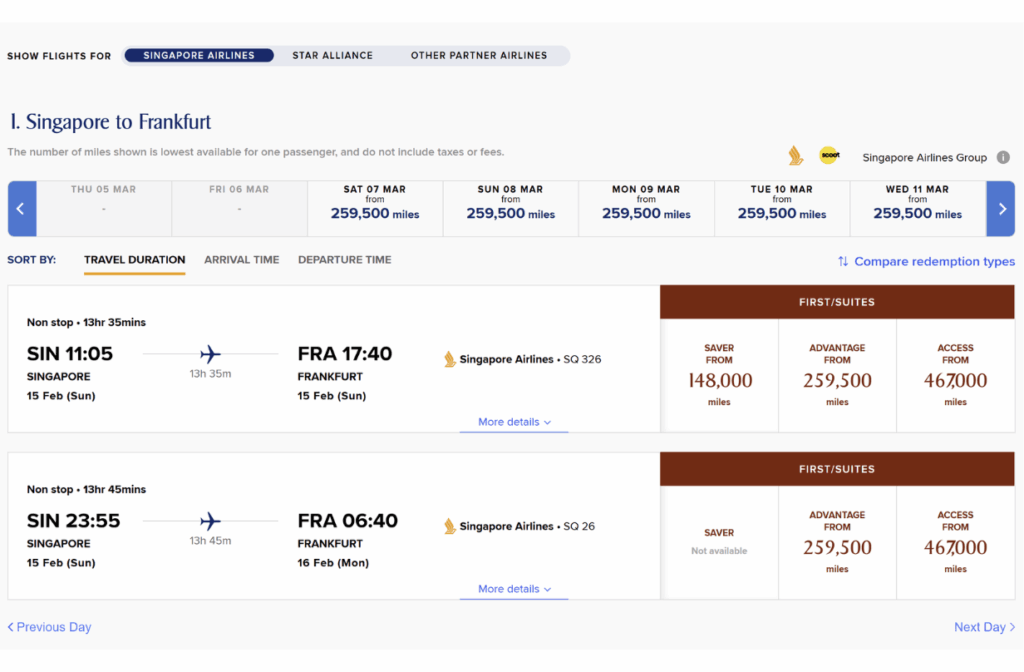Viewport: 1024px width, 672px height.
Task: Click the Scoot airline logo
Action: [829, 156]
